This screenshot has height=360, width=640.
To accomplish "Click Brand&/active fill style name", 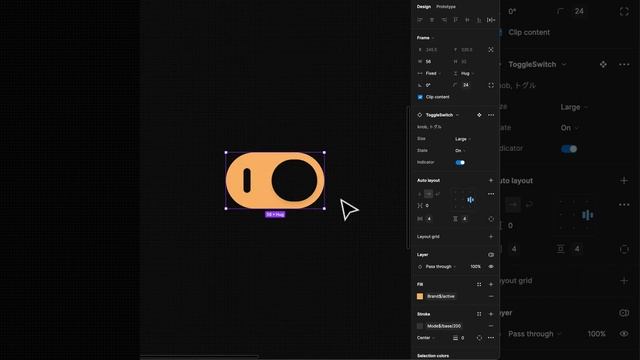I will point(441,296).
